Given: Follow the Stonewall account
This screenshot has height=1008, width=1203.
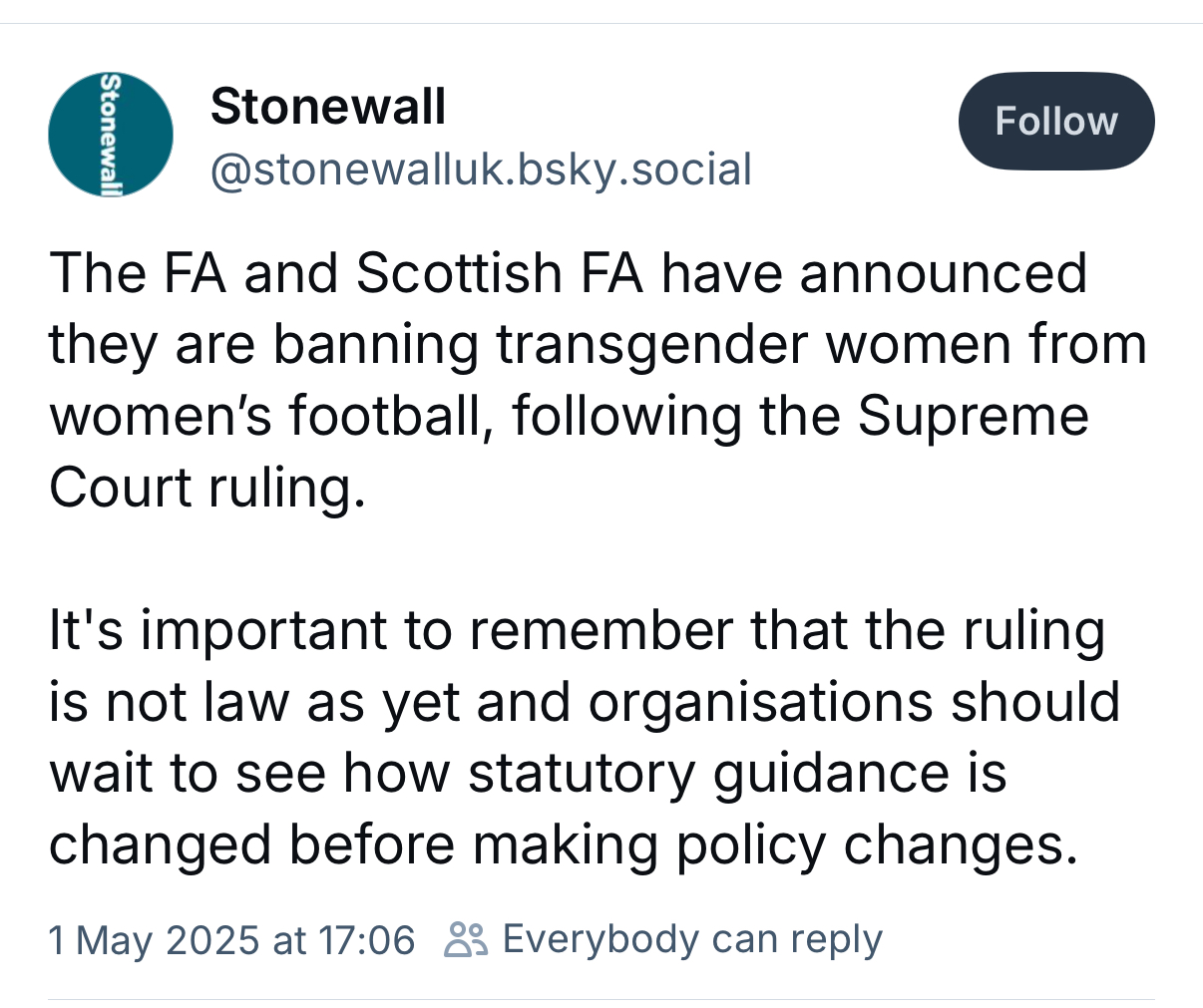Looking at the screenshot, I should click(1056, 122).
